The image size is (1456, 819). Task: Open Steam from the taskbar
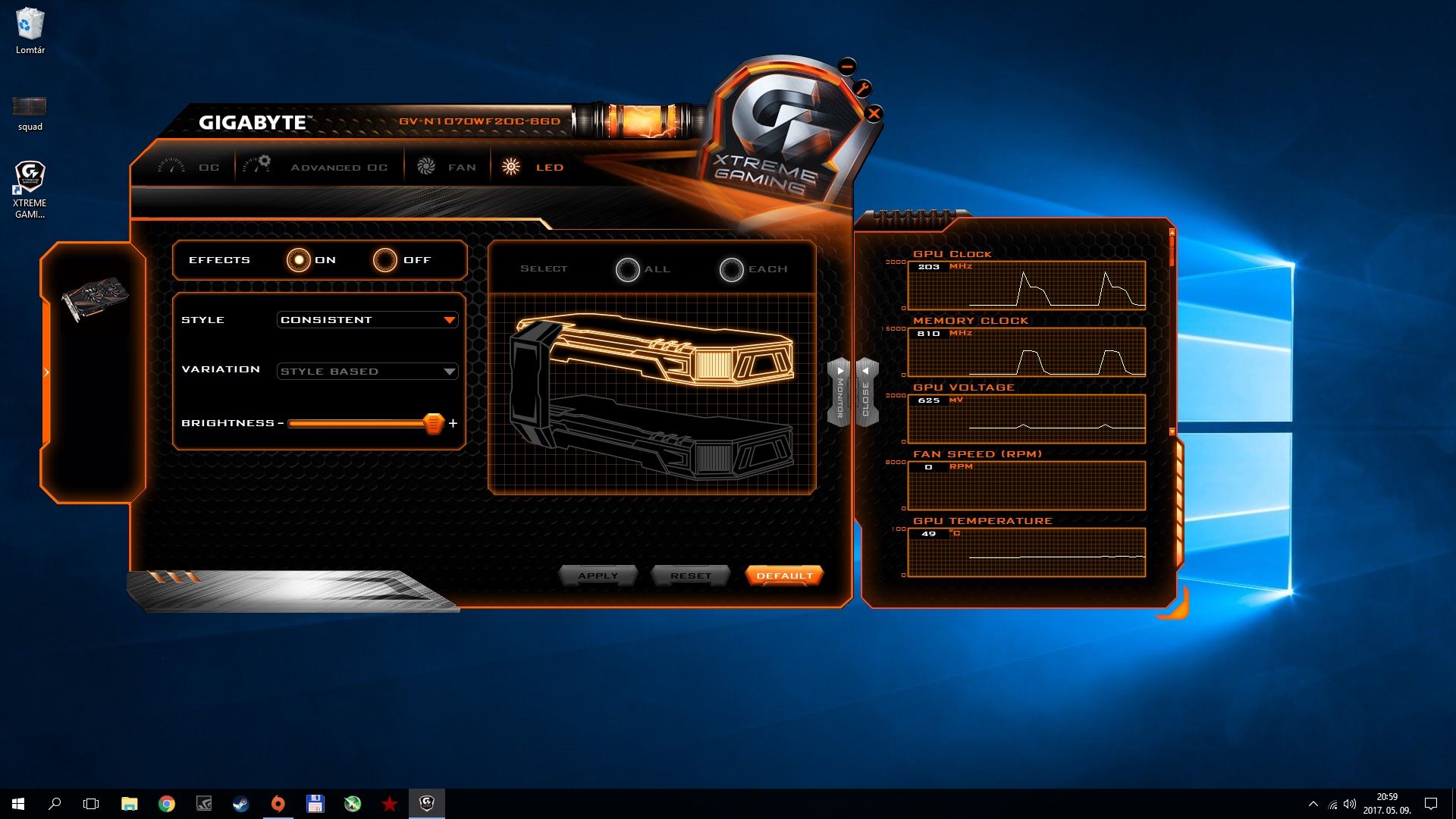[240, 804]
